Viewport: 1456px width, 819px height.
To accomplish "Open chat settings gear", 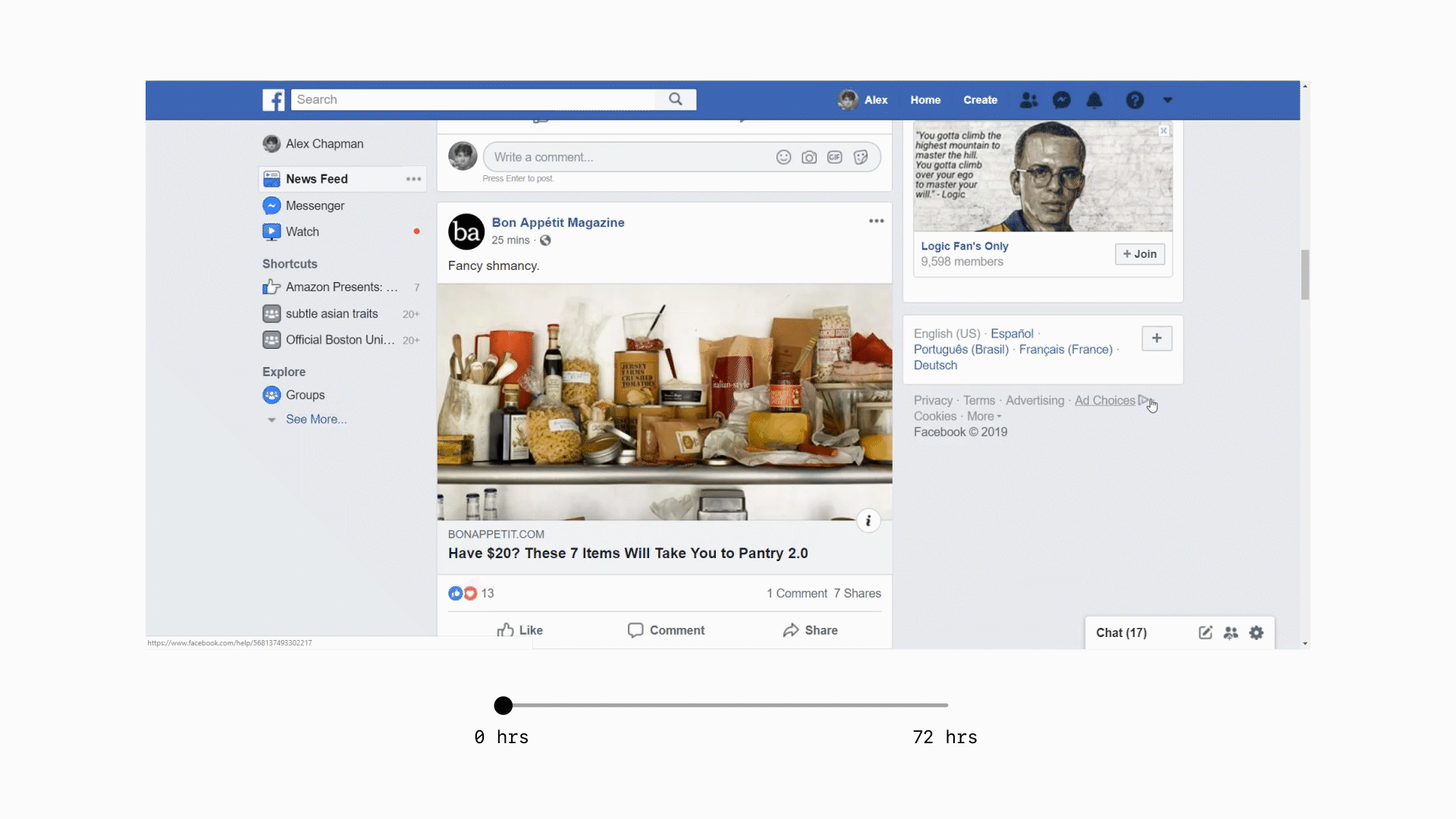I will click(x=1257, y=632).
